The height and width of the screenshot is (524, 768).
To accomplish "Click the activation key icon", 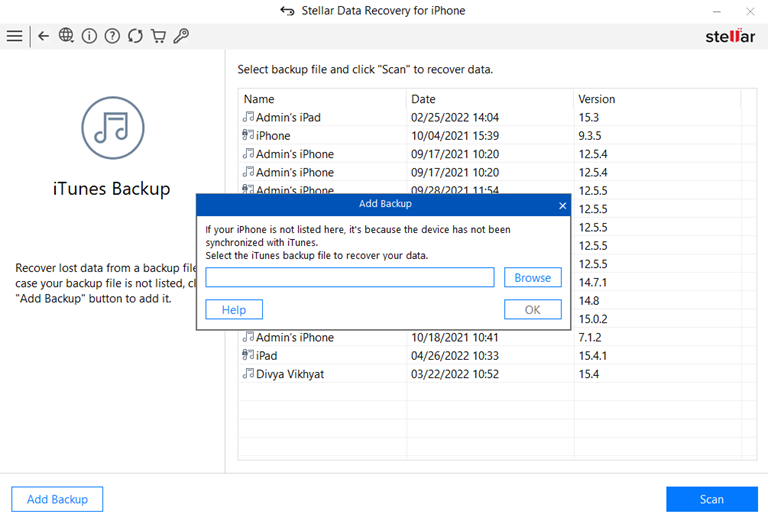I will (x=181, y=36).
